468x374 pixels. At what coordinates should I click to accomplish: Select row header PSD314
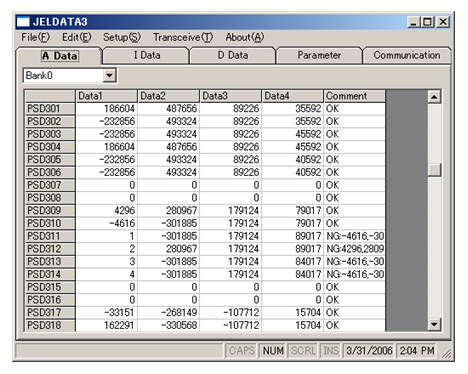tap(50, 274)
